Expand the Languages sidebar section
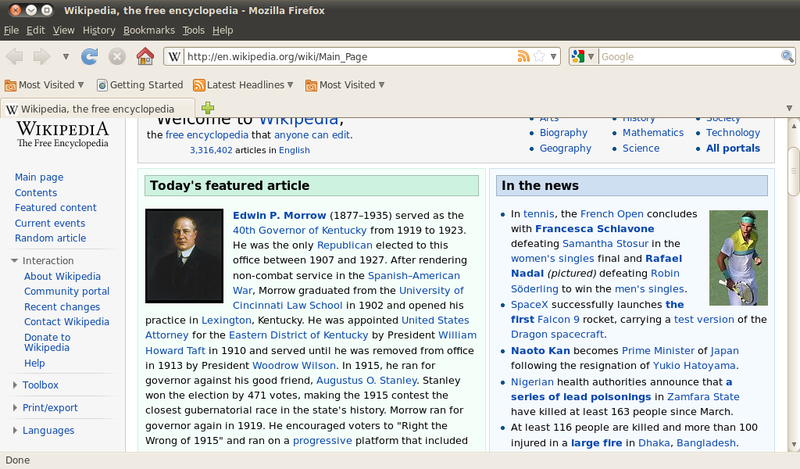Image resolution: width=800 pixels, height=469 pixels. tap(43, 430)
